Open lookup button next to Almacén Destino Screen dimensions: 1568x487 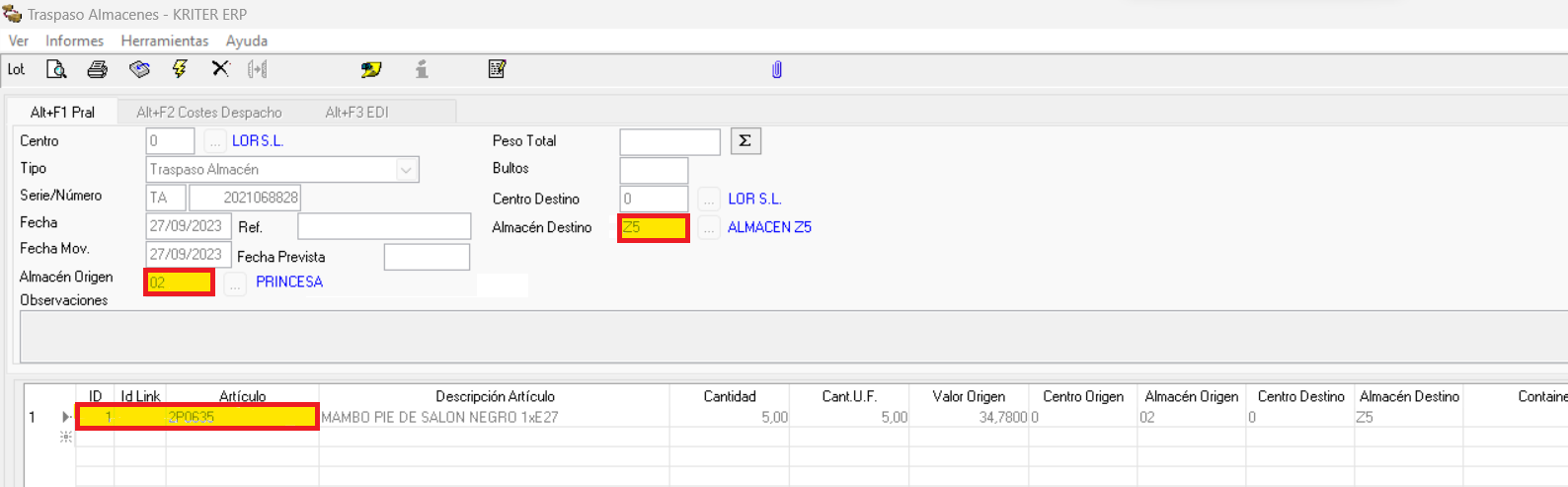tap(709, 228)
